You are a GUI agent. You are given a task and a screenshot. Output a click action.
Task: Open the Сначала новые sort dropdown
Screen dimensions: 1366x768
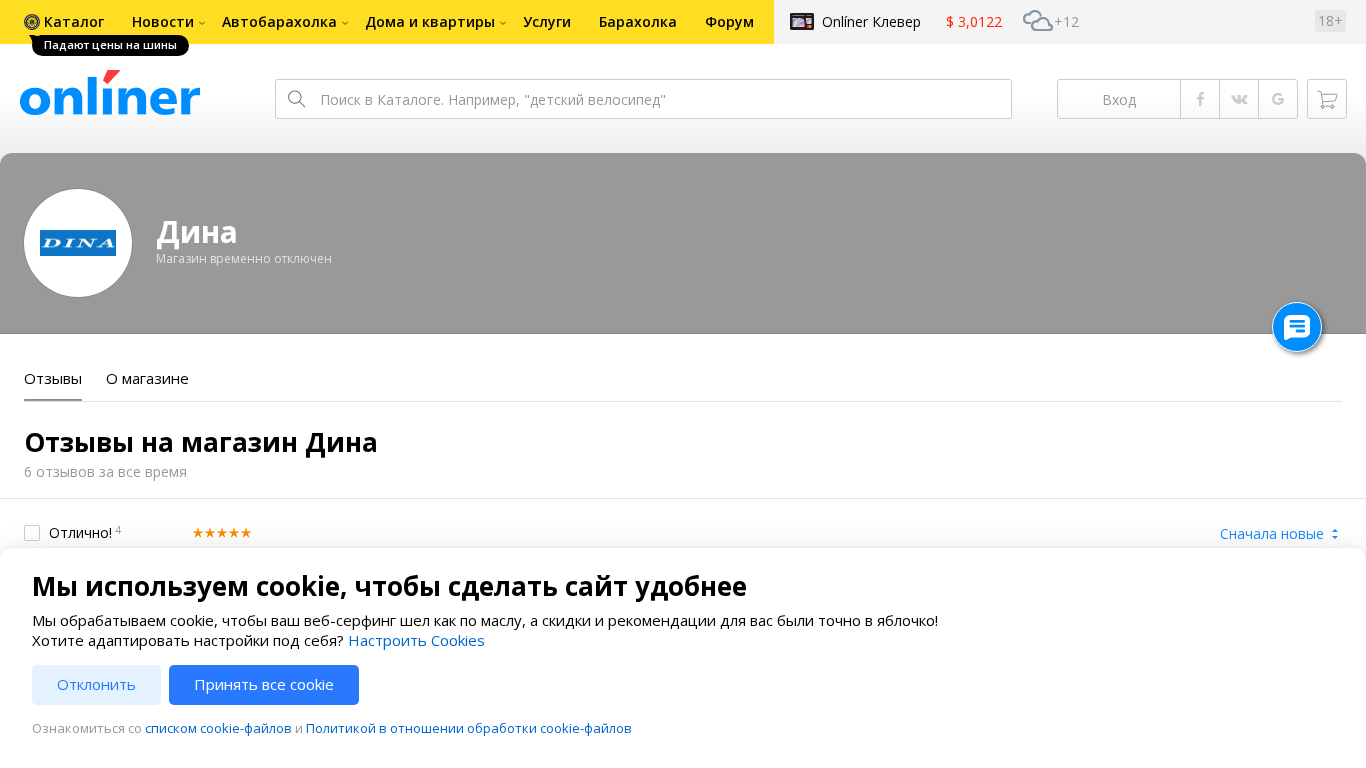coord(1278,534)
